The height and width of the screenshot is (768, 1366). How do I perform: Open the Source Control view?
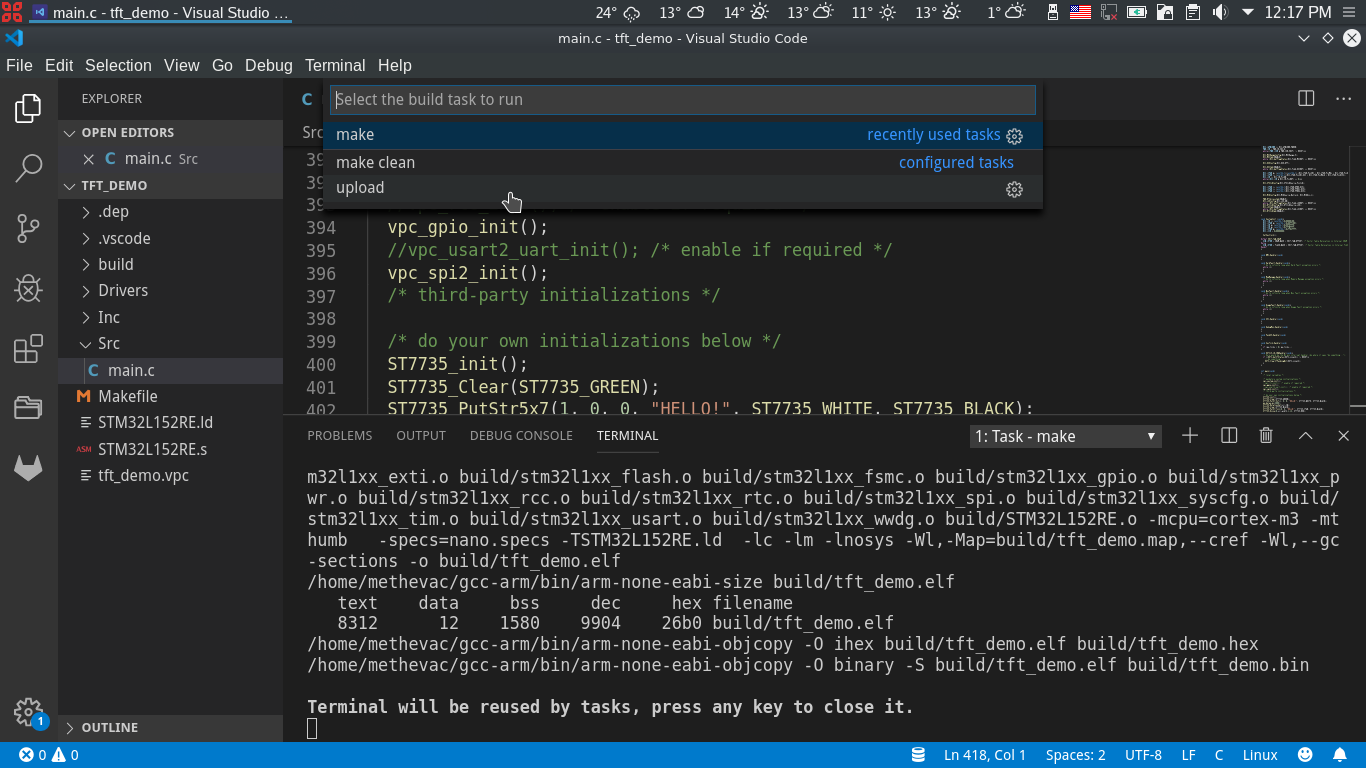point(28,228)
